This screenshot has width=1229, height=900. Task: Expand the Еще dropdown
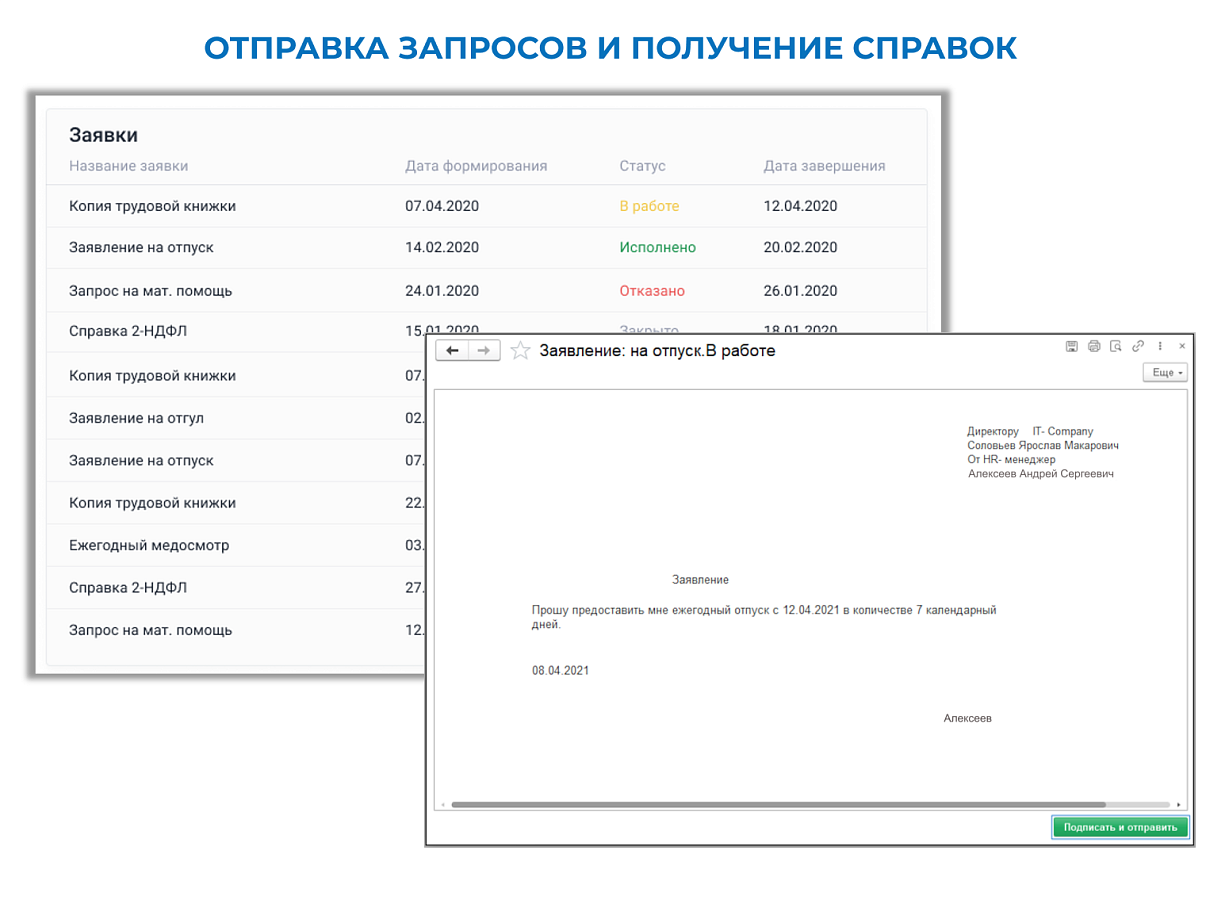pyautogui.click(x=1165, y=372)
